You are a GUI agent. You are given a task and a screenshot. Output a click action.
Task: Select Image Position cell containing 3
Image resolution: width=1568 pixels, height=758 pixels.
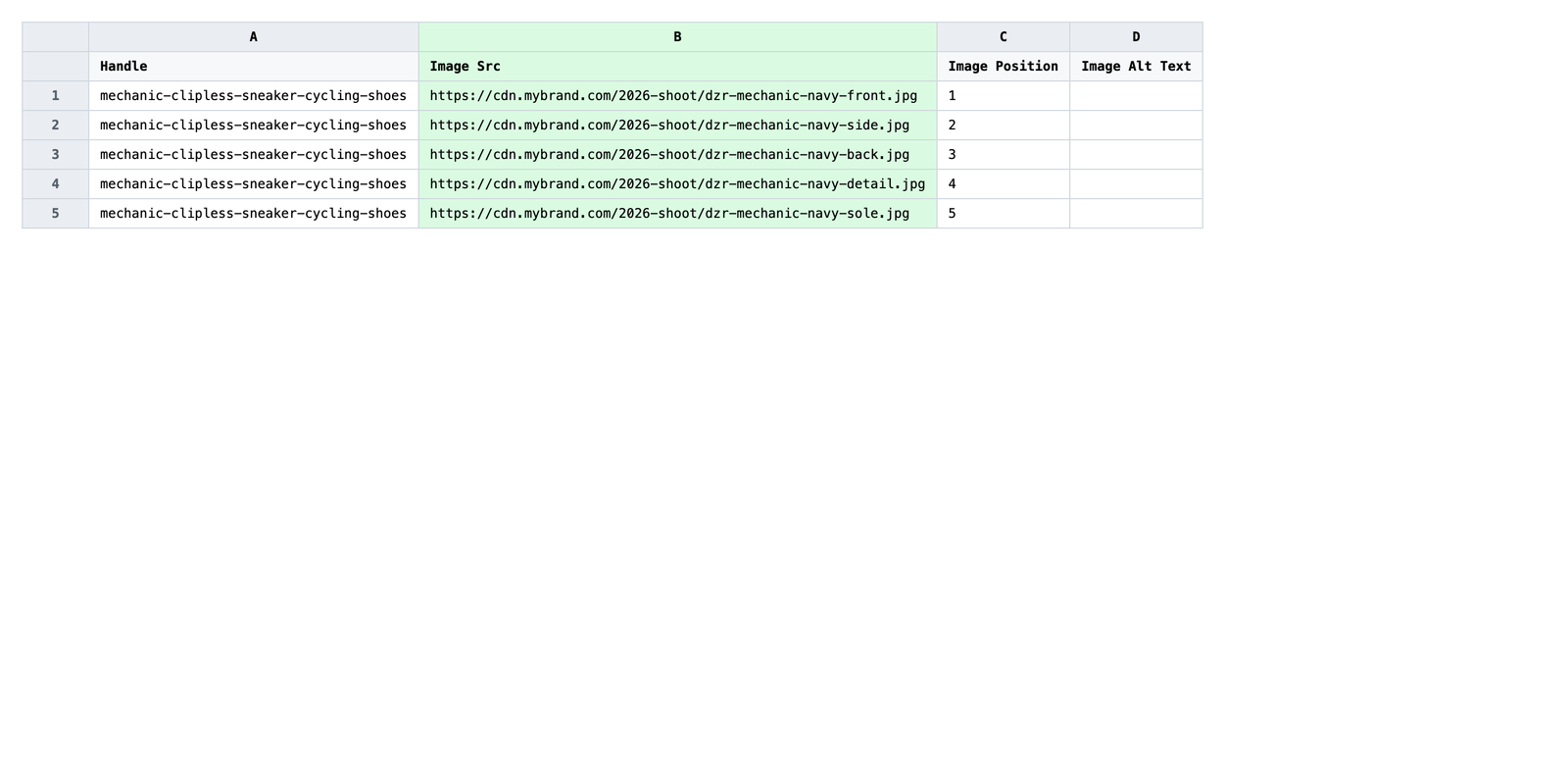pyautogui.click(x=1003, y=155)
